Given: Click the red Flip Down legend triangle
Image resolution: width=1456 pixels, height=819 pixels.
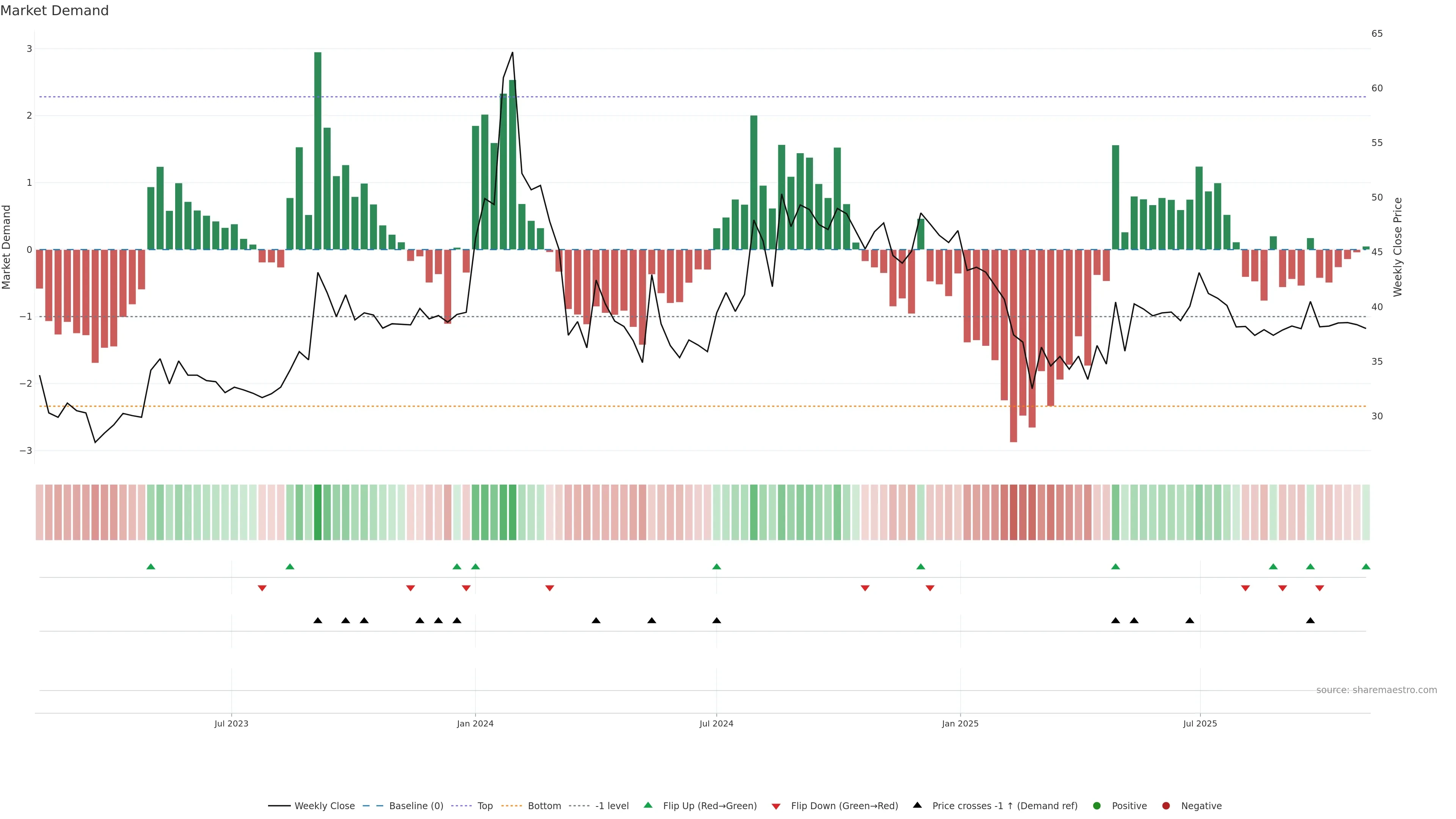Looking at the screenshot, I should point(776,806).
